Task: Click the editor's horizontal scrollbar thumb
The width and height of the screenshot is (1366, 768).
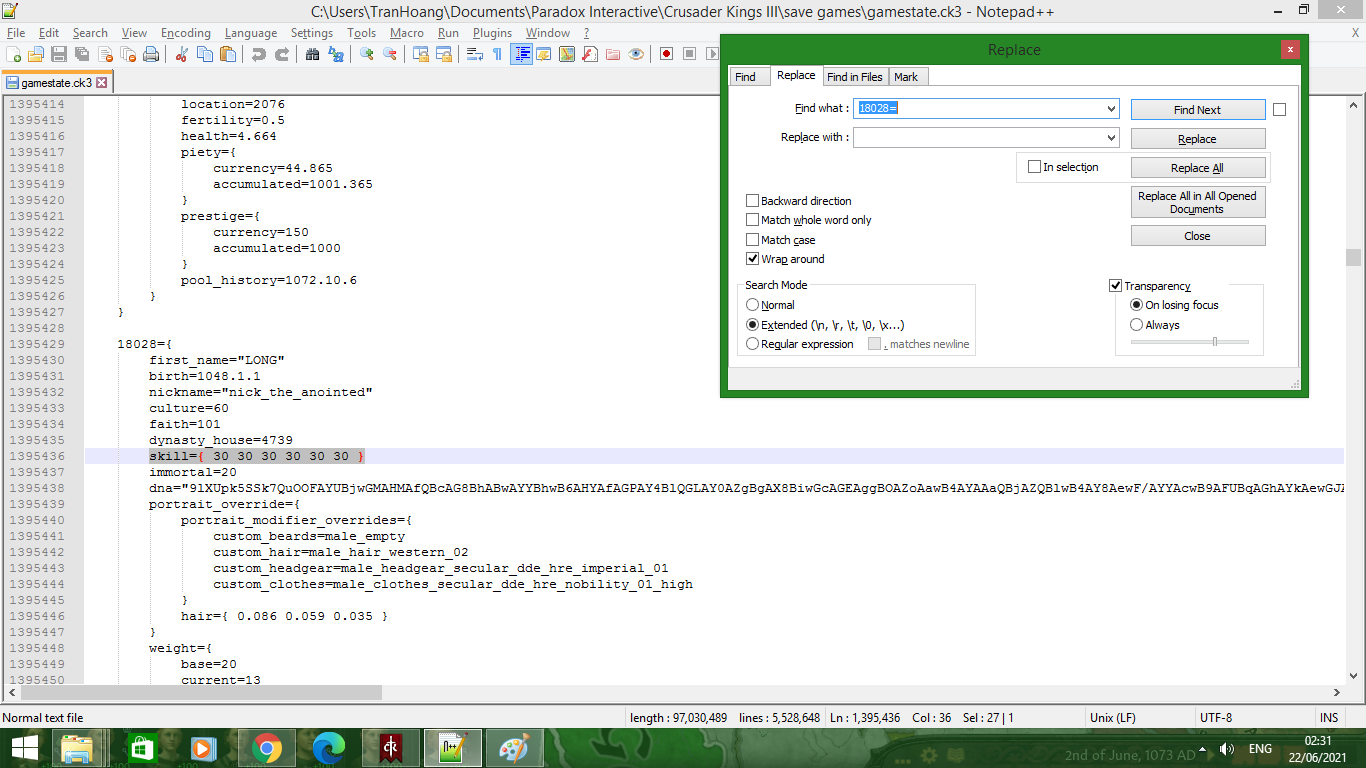Action: 200,692
